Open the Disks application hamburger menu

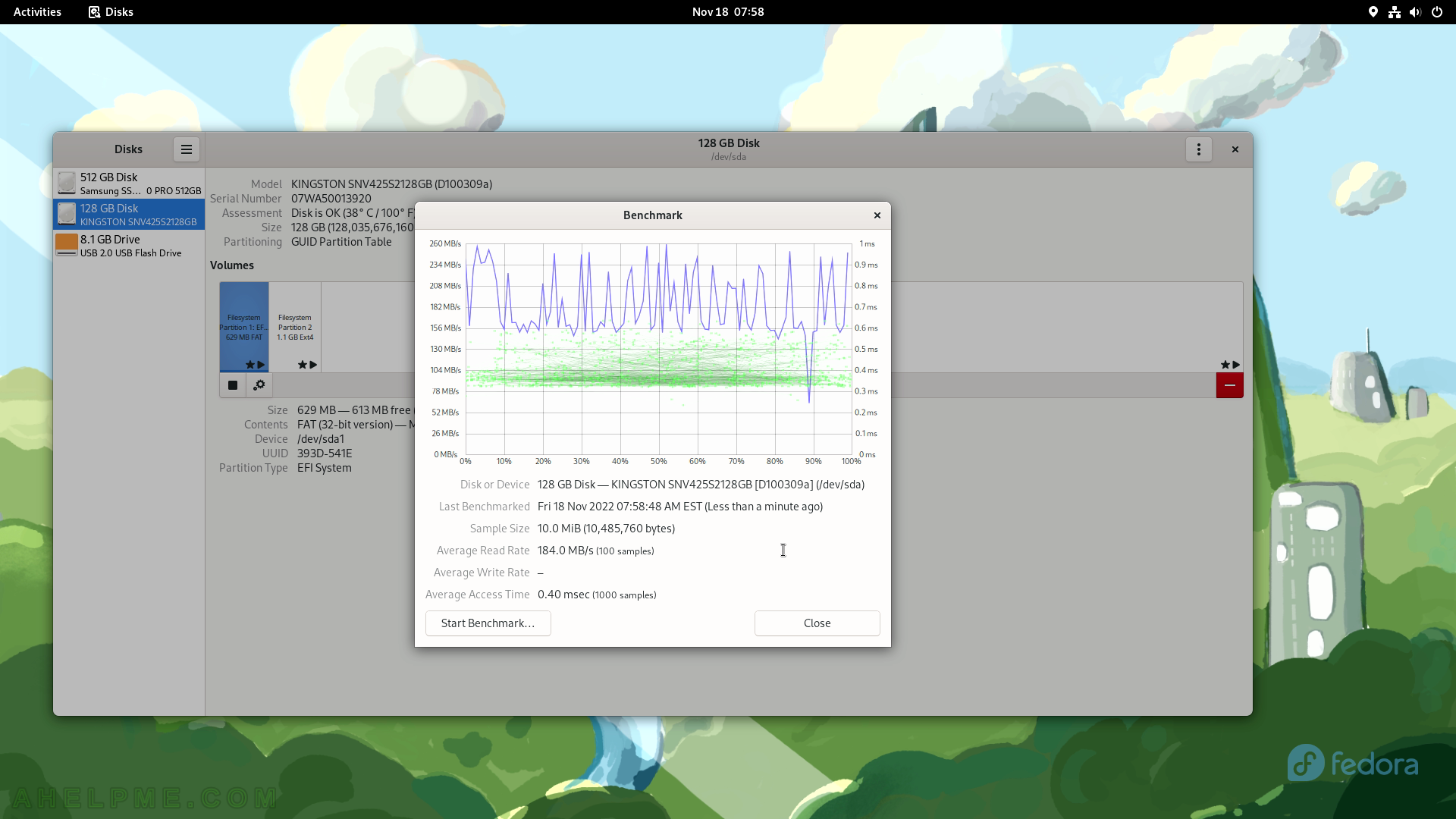tap(186, 149)
